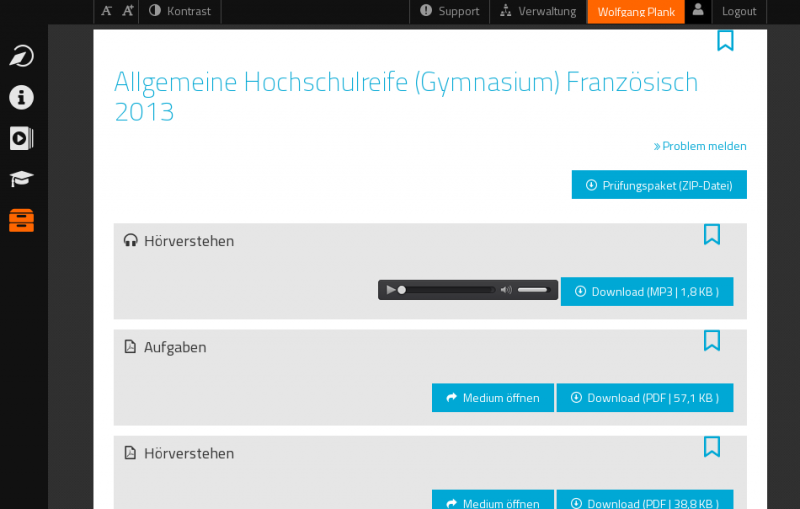This screenshot has width=800, height=509.
Task: Toggle bookmark on the Aufgaben item
Action: point(711,341)
